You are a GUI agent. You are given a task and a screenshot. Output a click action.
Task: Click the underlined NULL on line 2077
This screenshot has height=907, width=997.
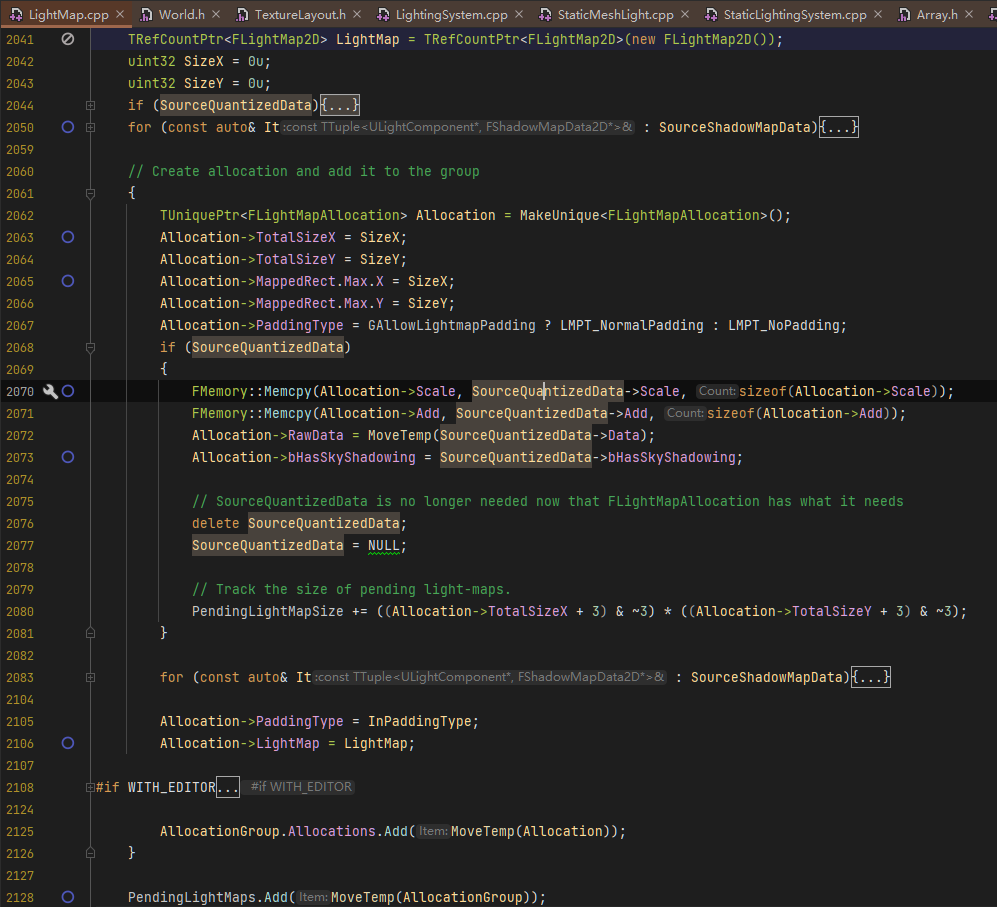(383, 546)
